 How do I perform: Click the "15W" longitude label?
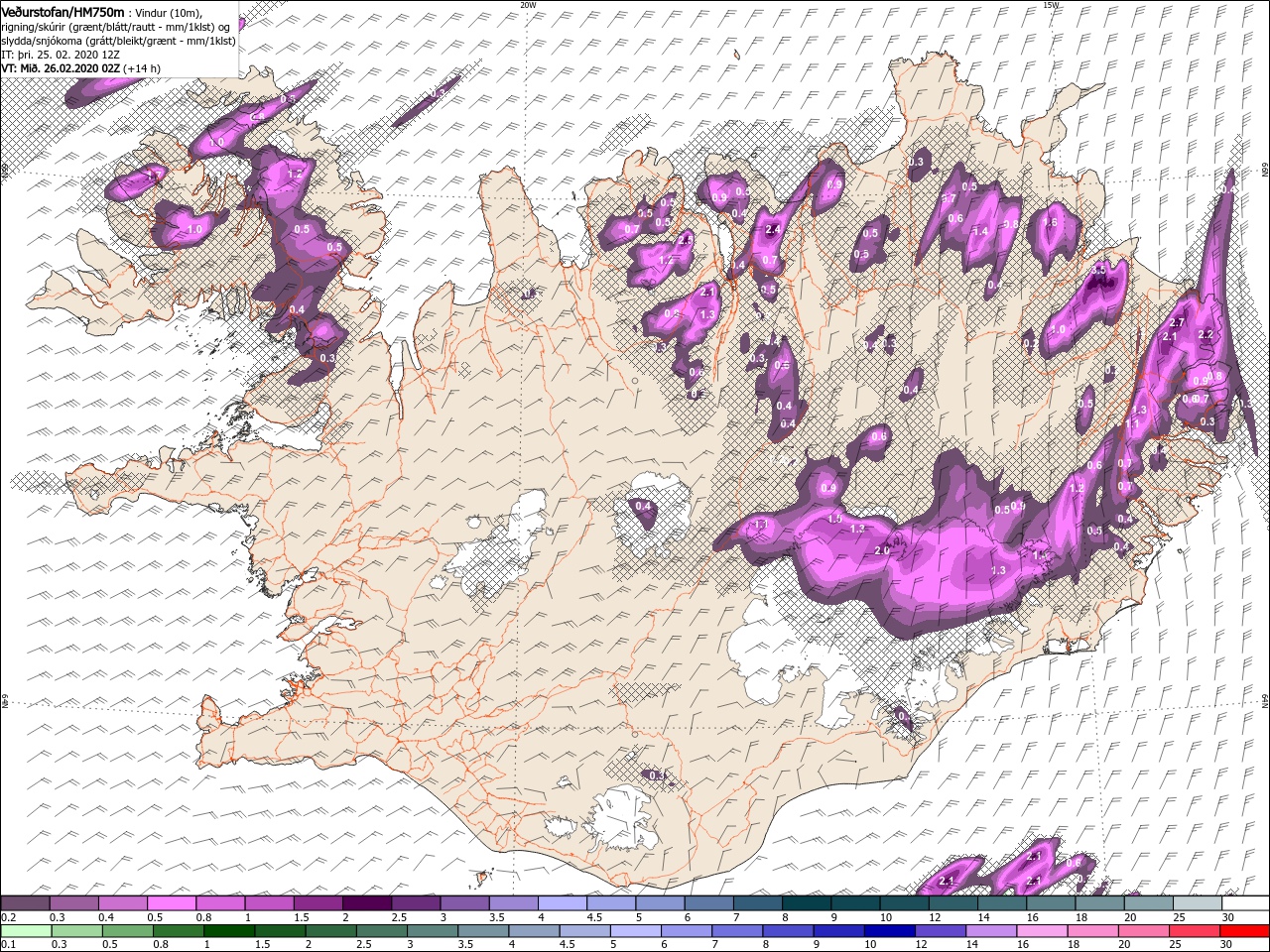1052,5
